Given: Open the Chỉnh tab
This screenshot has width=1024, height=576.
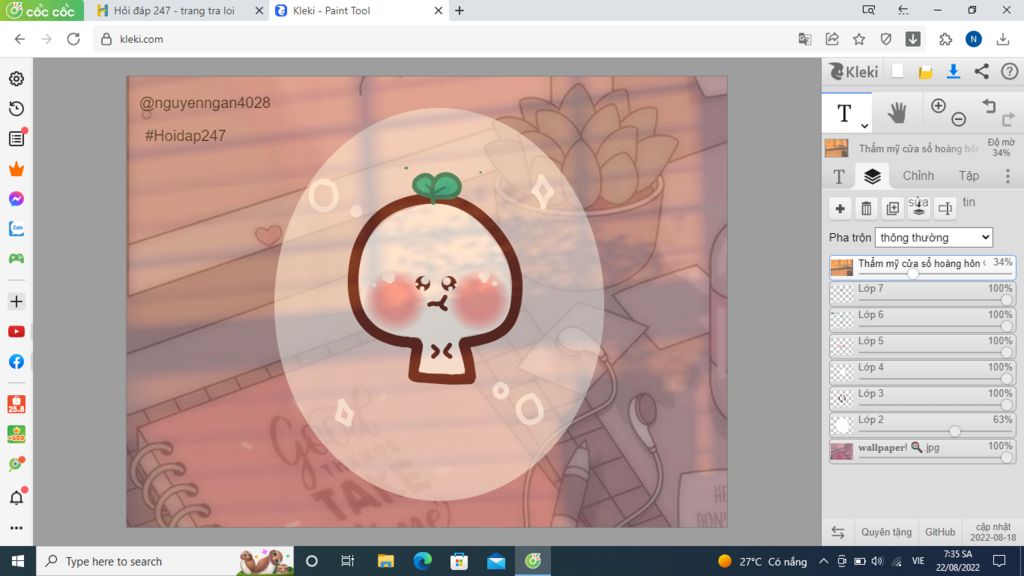Looking at the screenshot, I should tap(918, 176).
